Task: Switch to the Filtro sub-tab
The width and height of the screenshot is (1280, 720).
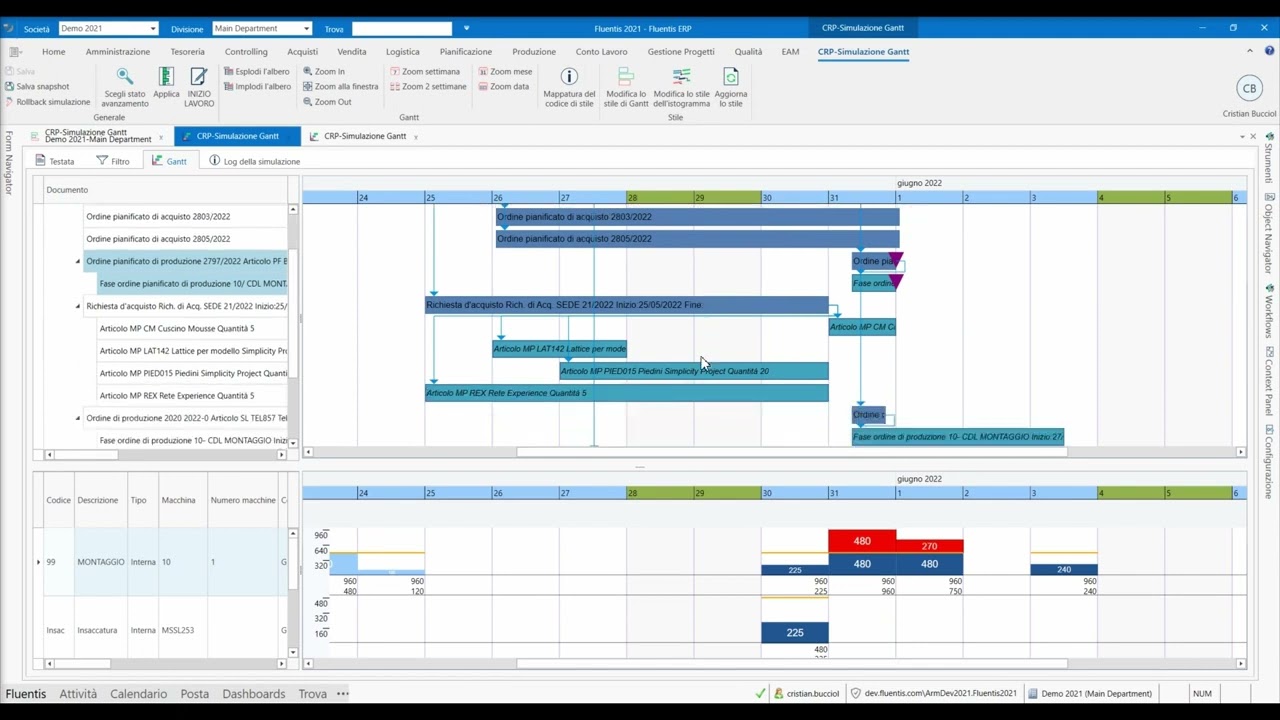Action: (113, 161)
